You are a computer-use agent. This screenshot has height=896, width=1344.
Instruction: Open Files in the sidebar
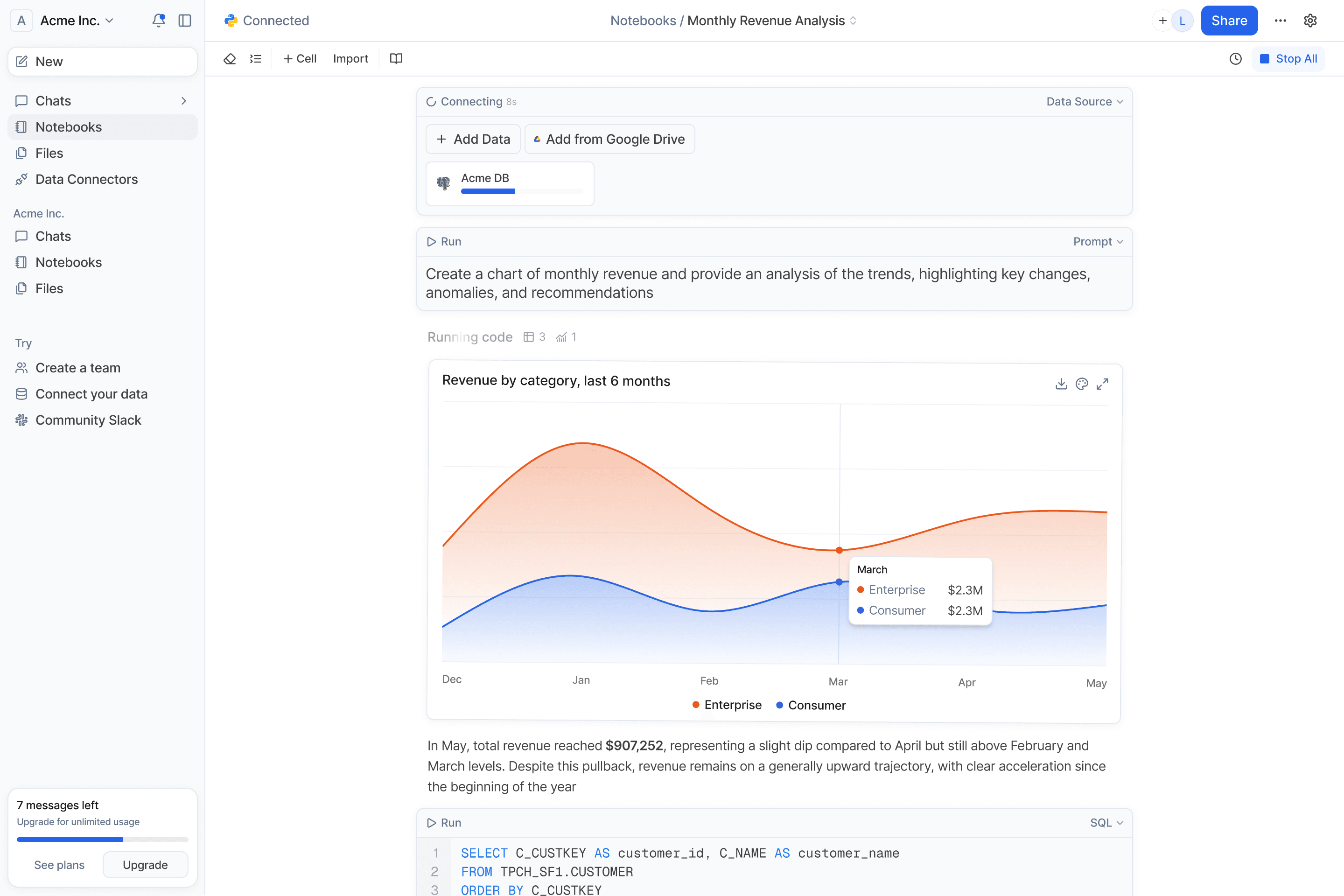coord(49,153)
